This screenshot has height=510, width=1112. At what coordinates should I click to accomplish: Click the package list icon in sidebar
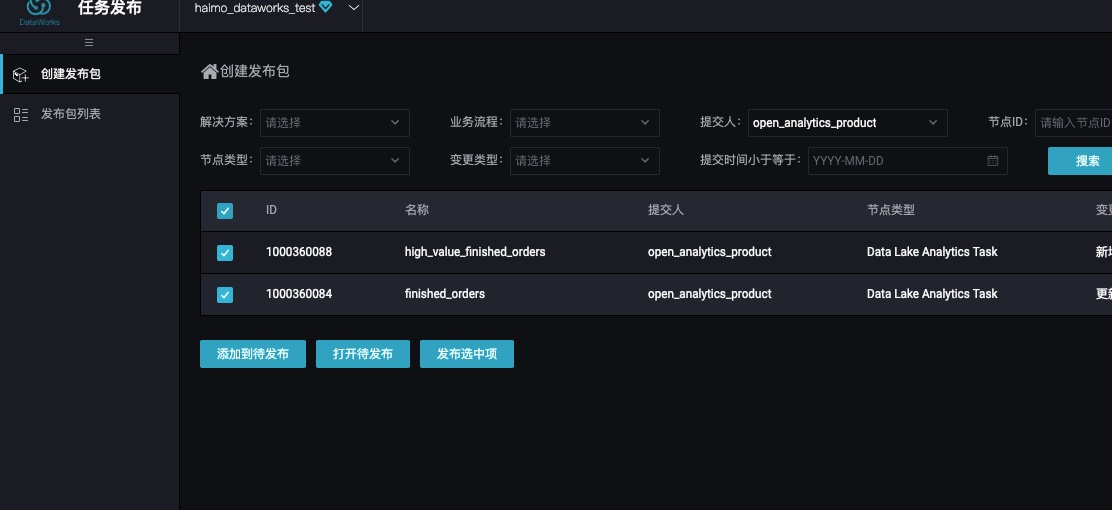[x=21, y=115]
